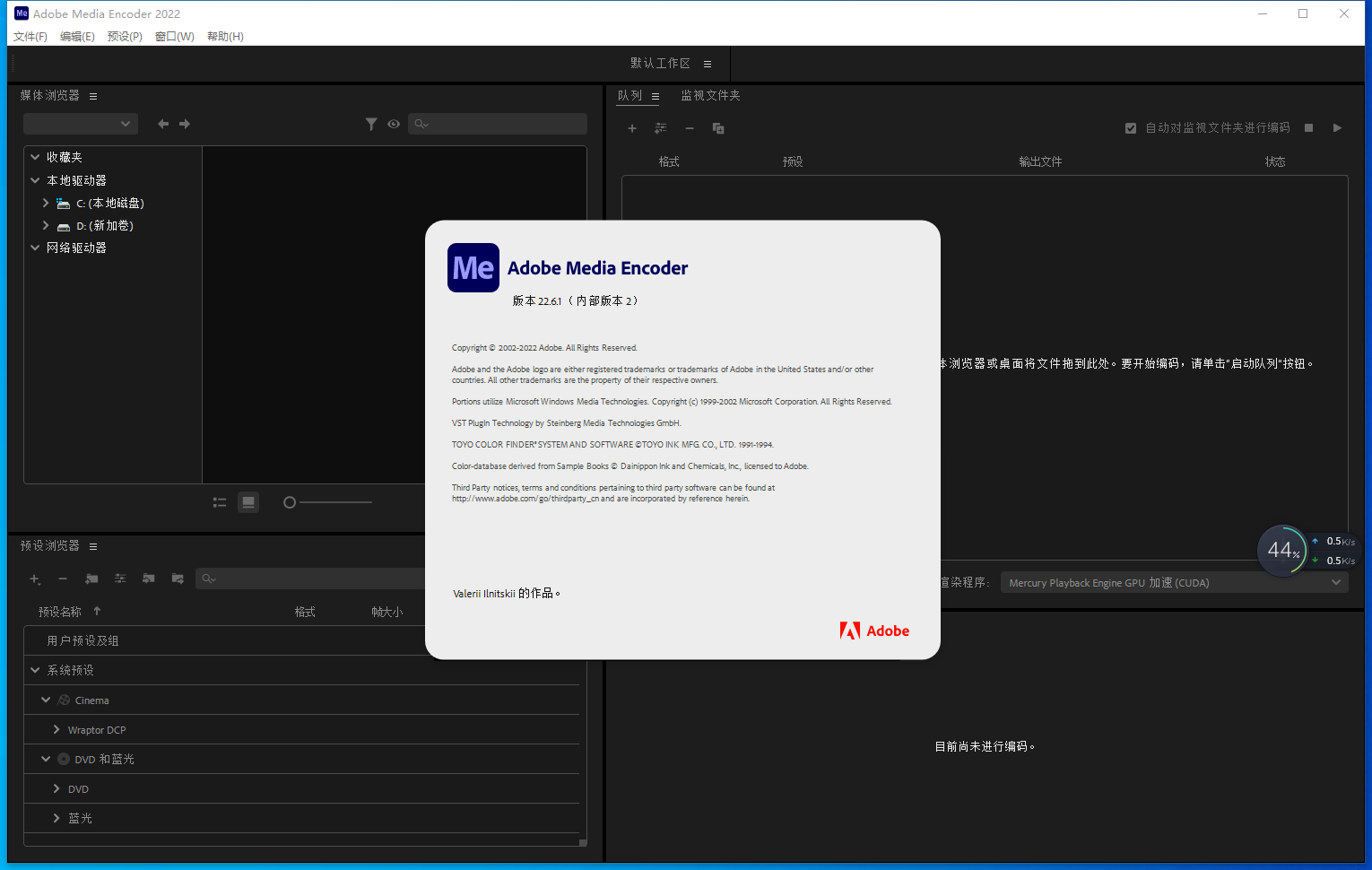Open the Mercury Playback Engine renderer dropdown
This screenshot has width=1372, height=870.
(x=1175, y=583)
